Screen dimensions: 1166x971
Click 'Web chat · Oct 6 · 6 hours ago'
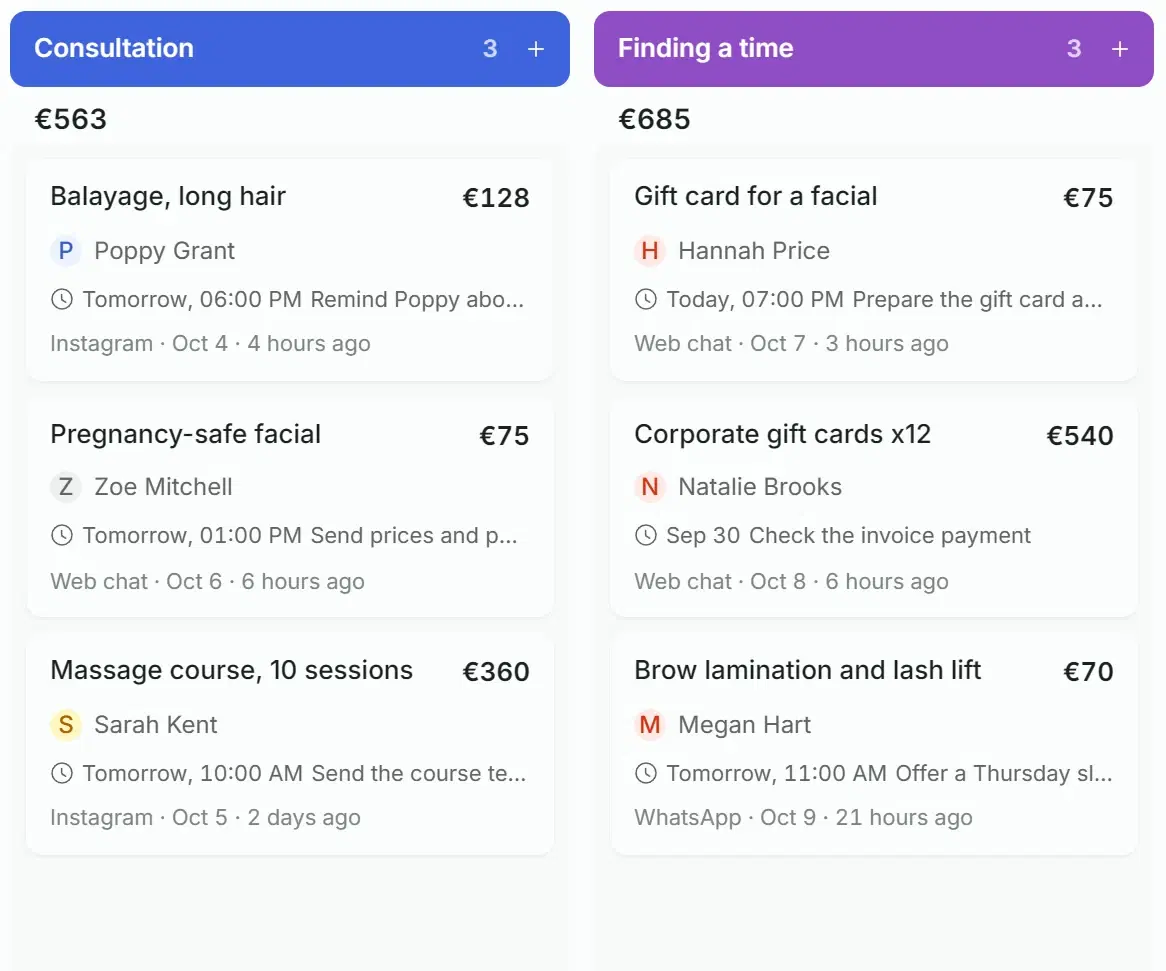pos(207,581)
